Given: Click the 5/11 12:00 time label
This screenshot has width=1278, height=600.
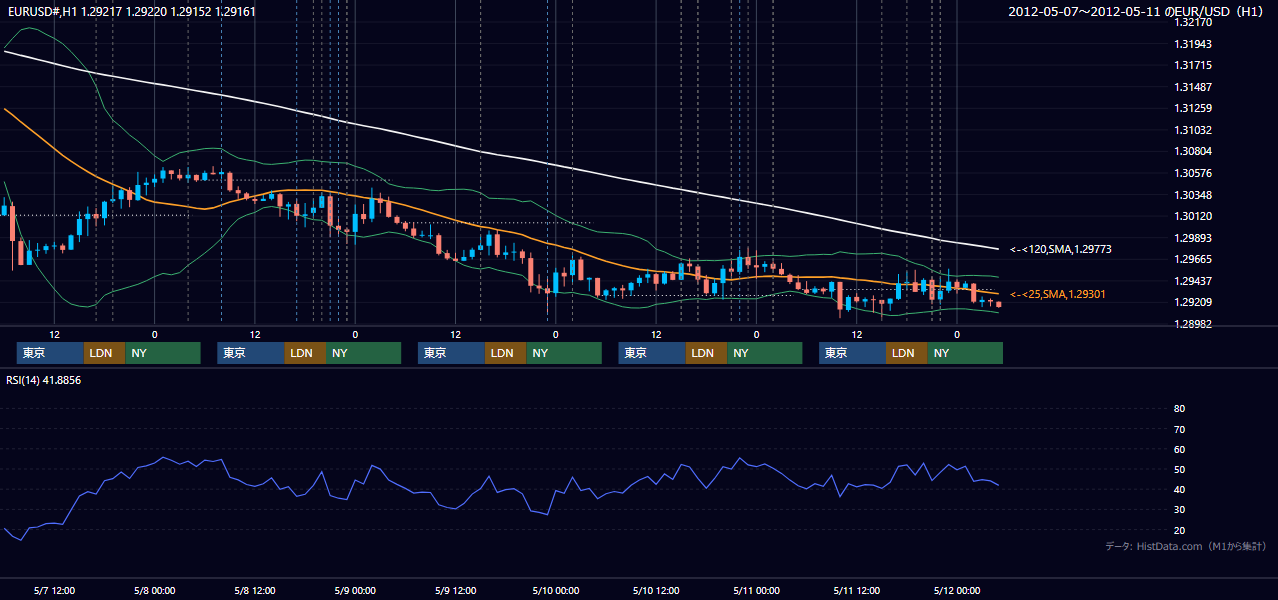Looking at the screenshot, I should pos(857,590).
